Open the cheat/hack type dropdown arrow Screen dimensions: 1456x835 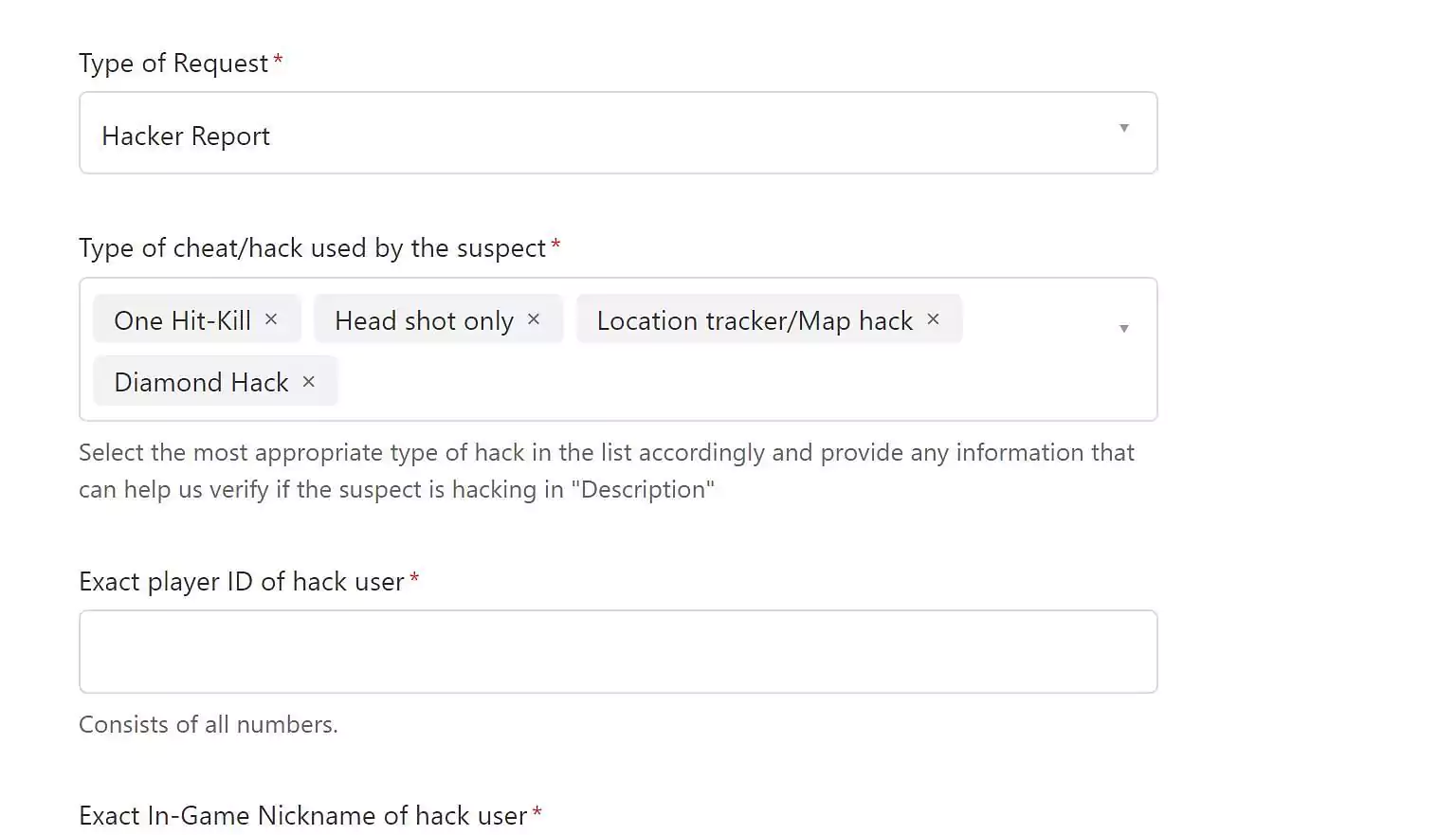point(1124,329)
